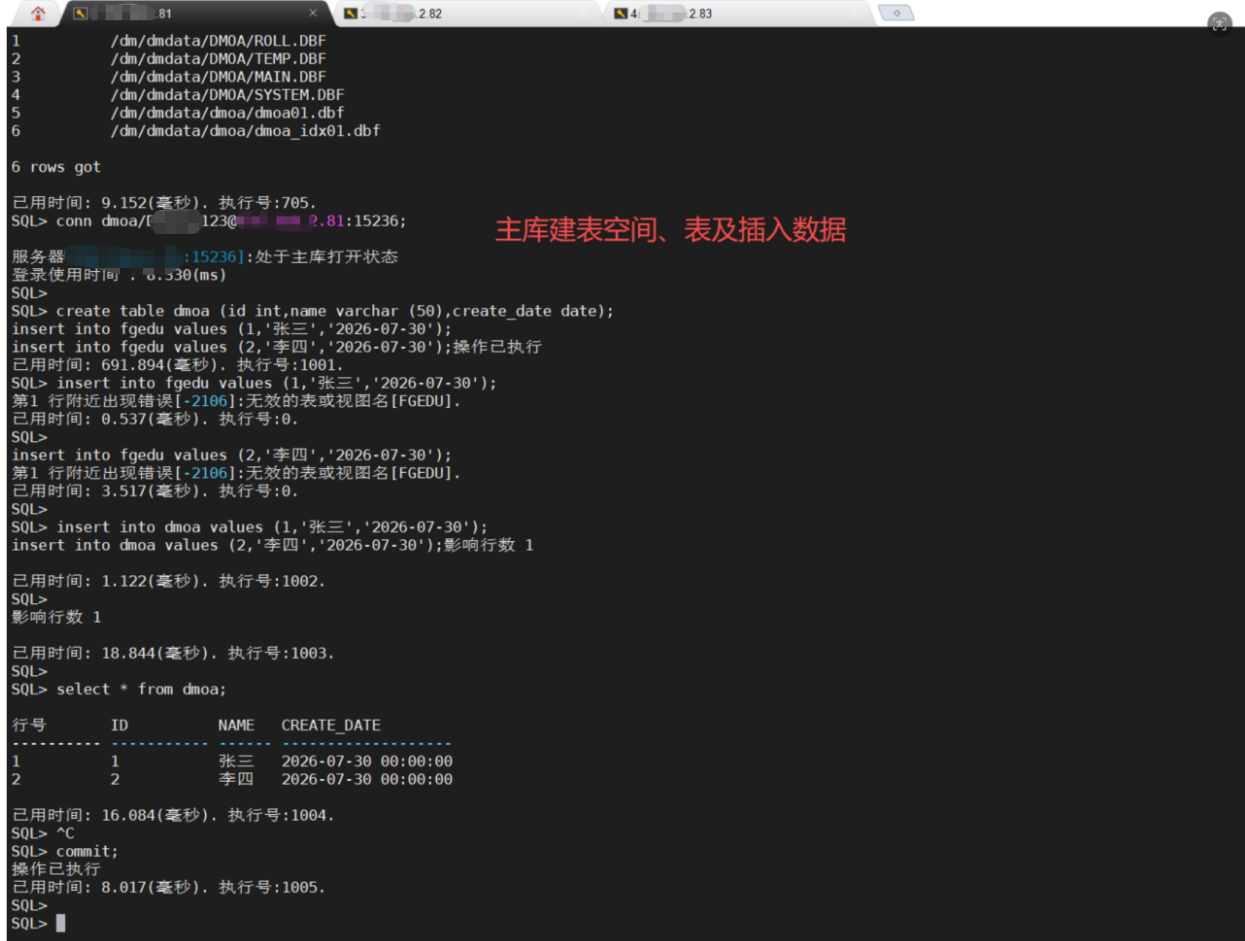Click 张三 in the query result table
1245x941 pixels.
pos(236,761)
